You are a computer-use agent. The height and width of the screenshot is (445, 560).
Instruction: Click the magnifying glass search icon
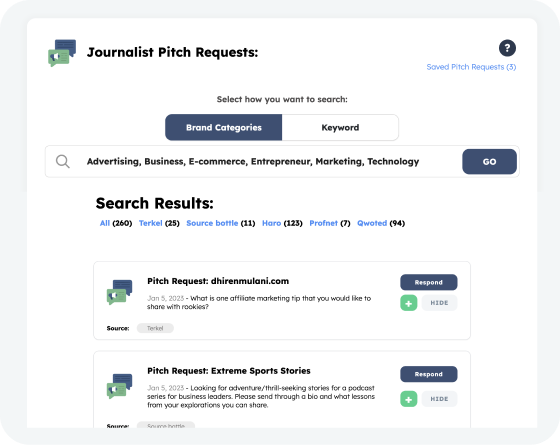pos(62,161)
